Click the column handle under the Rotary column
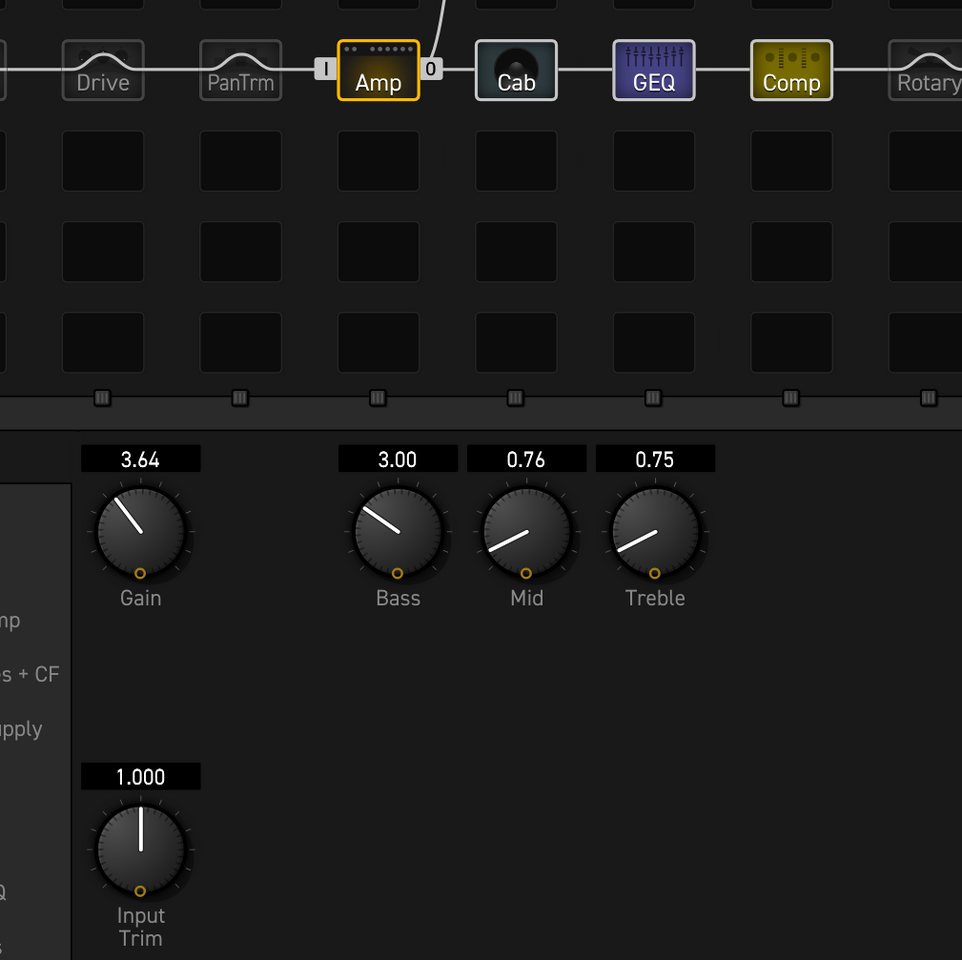 click(929, 398)
